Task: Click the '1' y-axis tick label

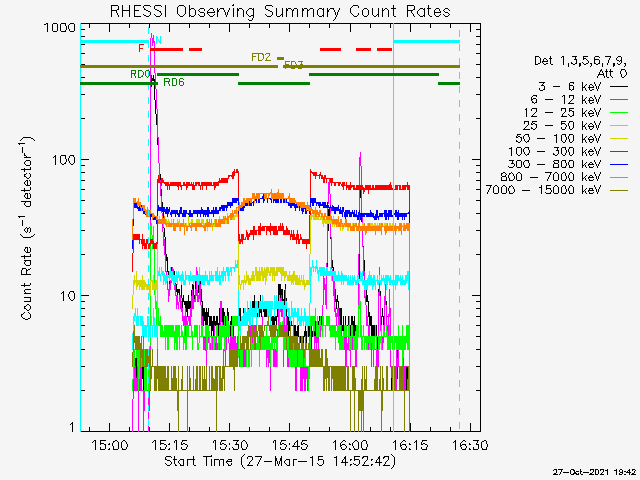Action: (72, 427)
